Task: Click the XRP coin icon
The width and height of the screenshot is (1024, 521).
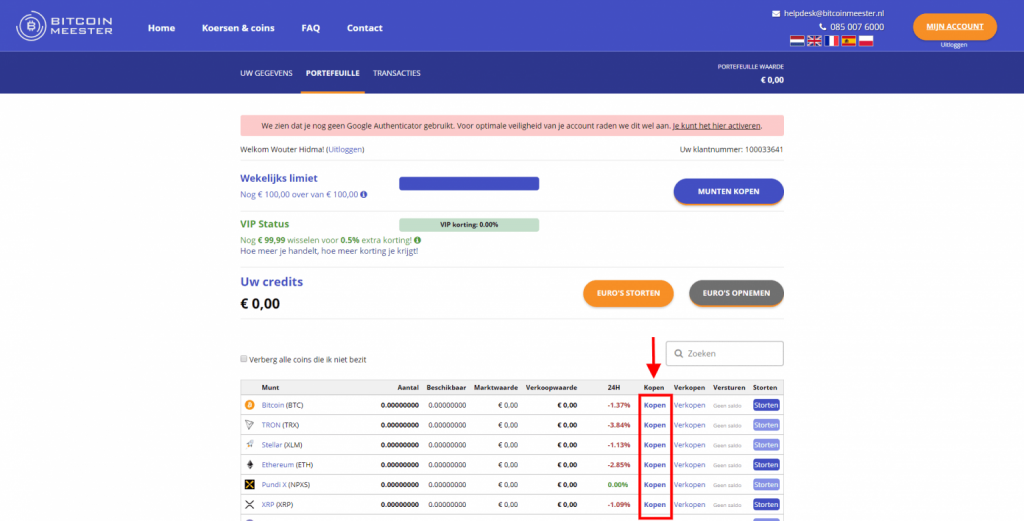Action: point(249,505)
